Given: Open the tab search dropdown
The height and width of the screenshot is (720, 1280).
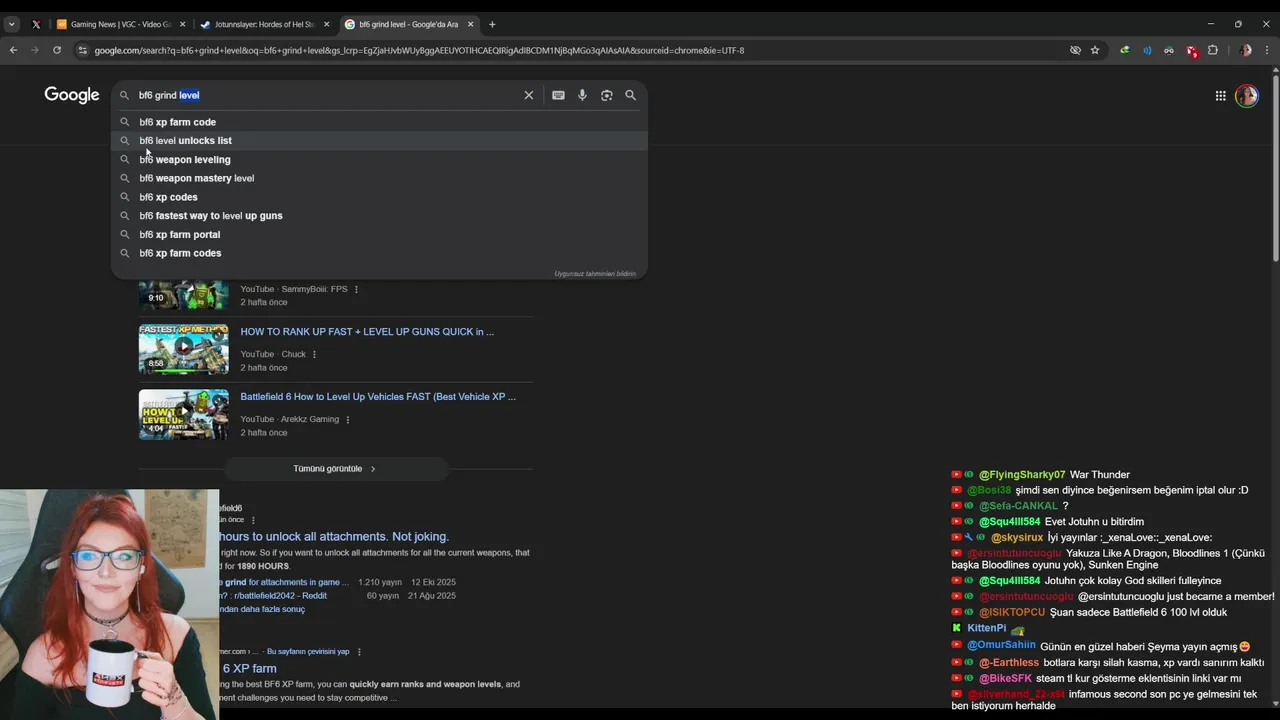Looking at the screenshot, I should tap(12, 24).
